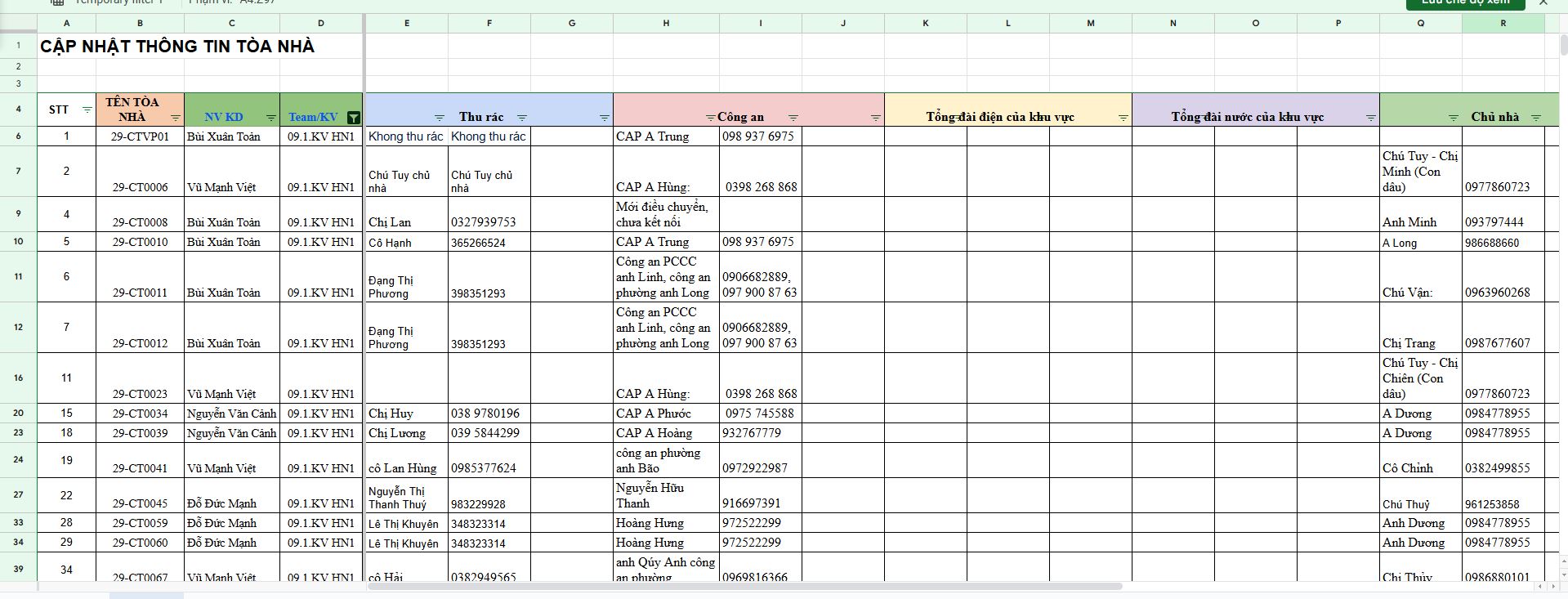
Task: Click filter icon right of Chủ nhà label
Action: (x=1535, y=118)
